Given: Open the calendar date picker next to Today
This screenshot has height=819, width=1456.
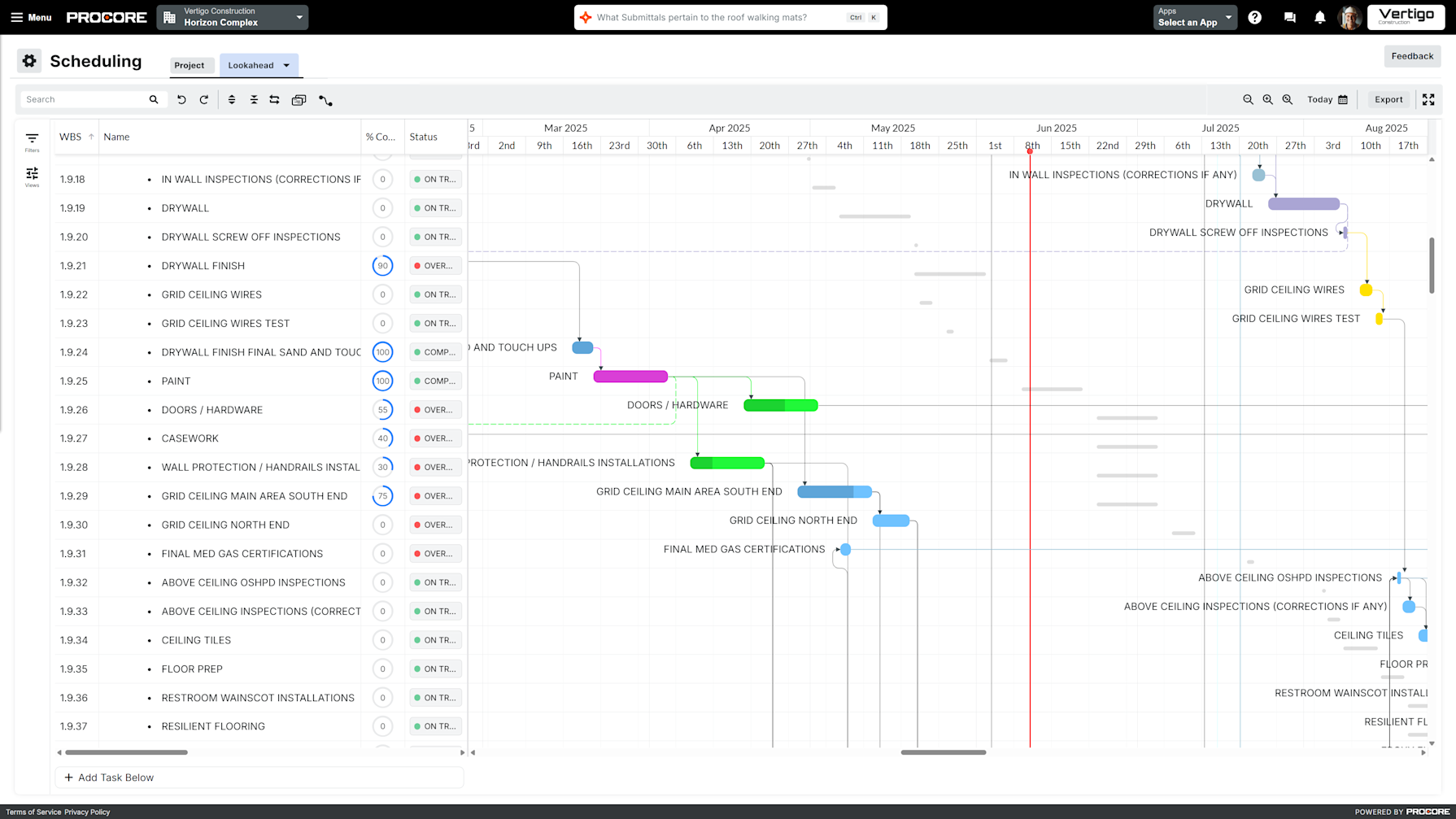Looking at the screenshot, I should coord(1345,99).
